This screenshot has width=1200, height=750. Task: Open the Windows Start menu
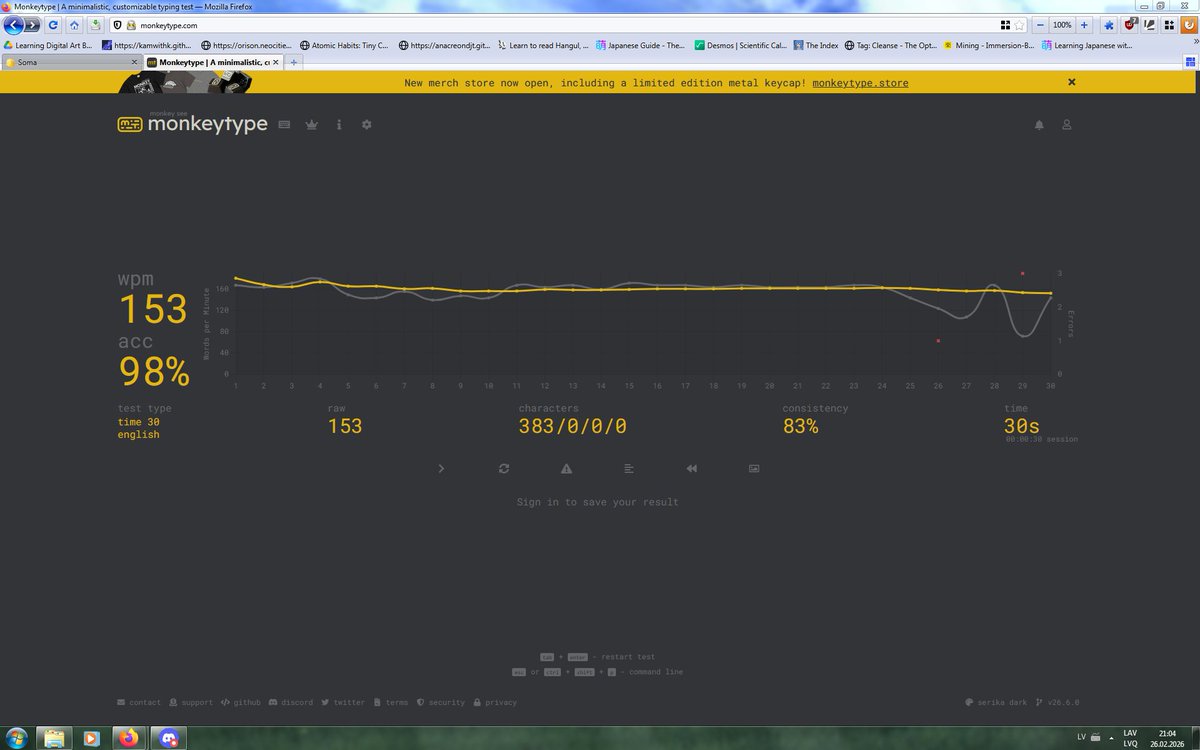[17, 738]
